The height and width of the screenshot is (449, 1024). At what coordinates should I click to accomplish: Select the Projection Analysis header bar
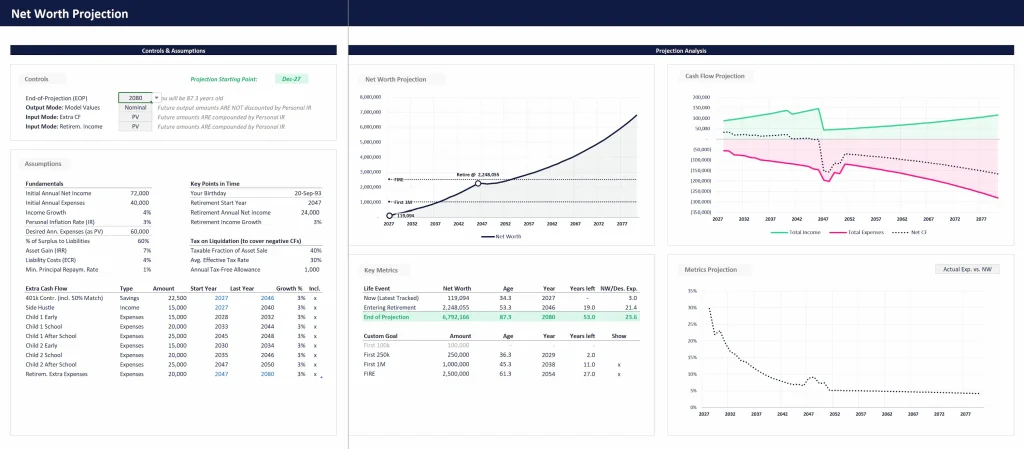[681, 50]
